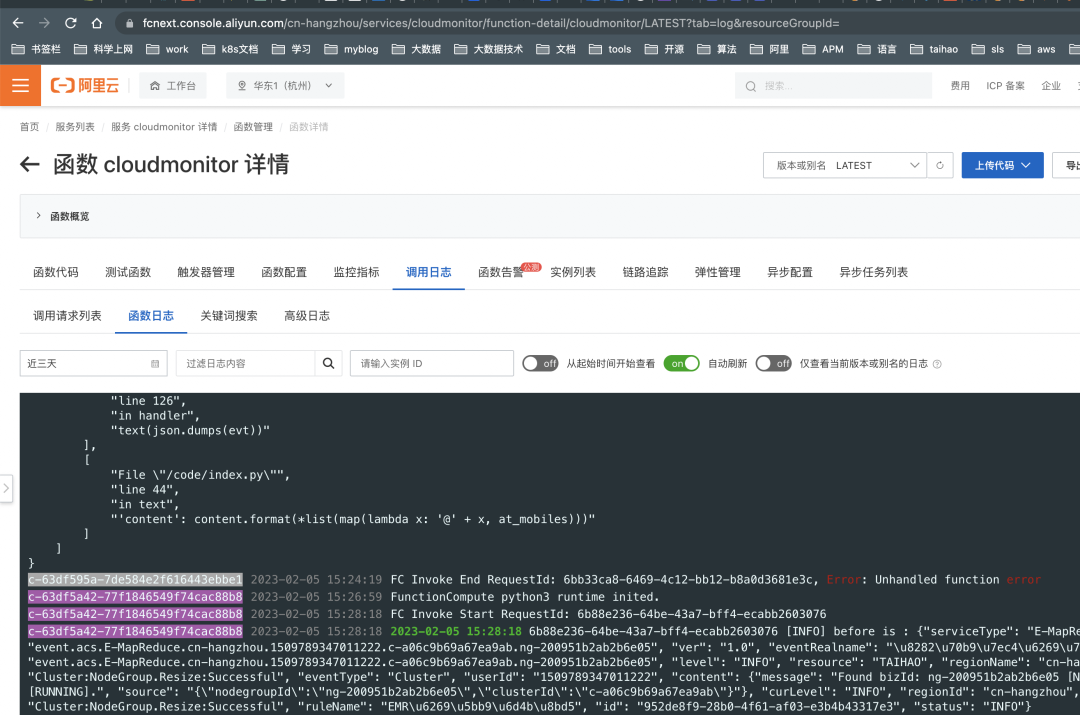1080x715 pixels.
Task: Click the Aliyun 阿里云 logo
Action: [85, 85]
